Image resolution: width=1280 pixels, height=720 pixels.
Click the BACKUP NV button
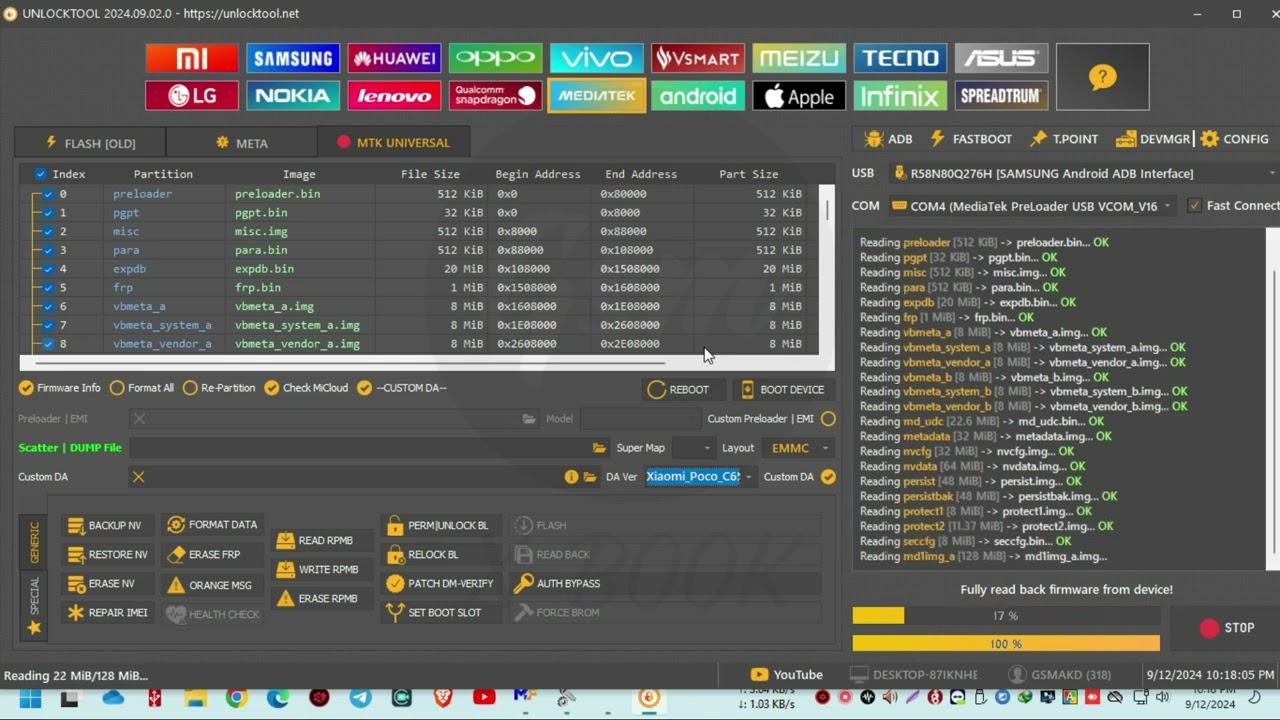point(106,526)
